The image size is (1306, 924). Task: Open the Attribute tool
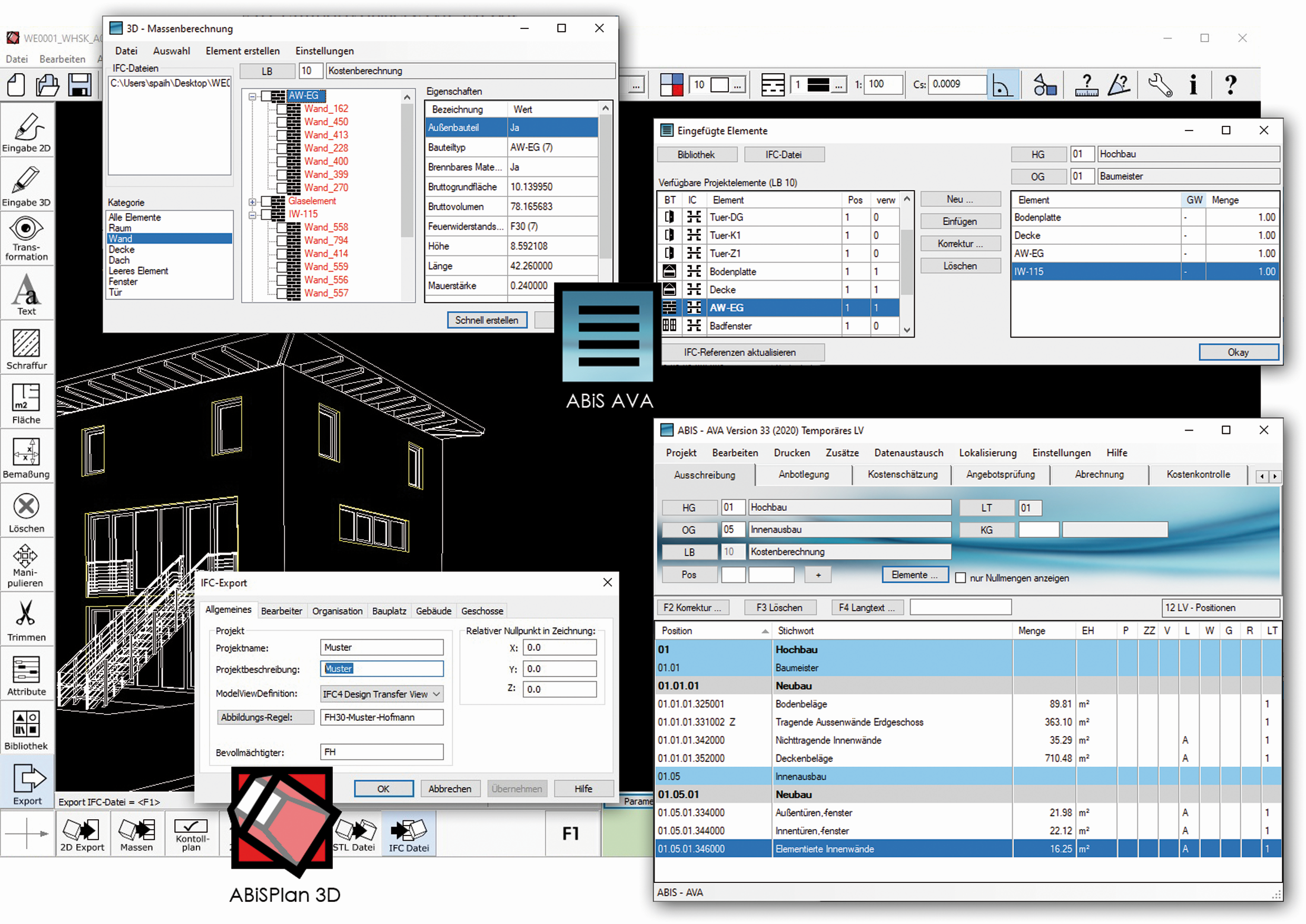tap(27, 675)
